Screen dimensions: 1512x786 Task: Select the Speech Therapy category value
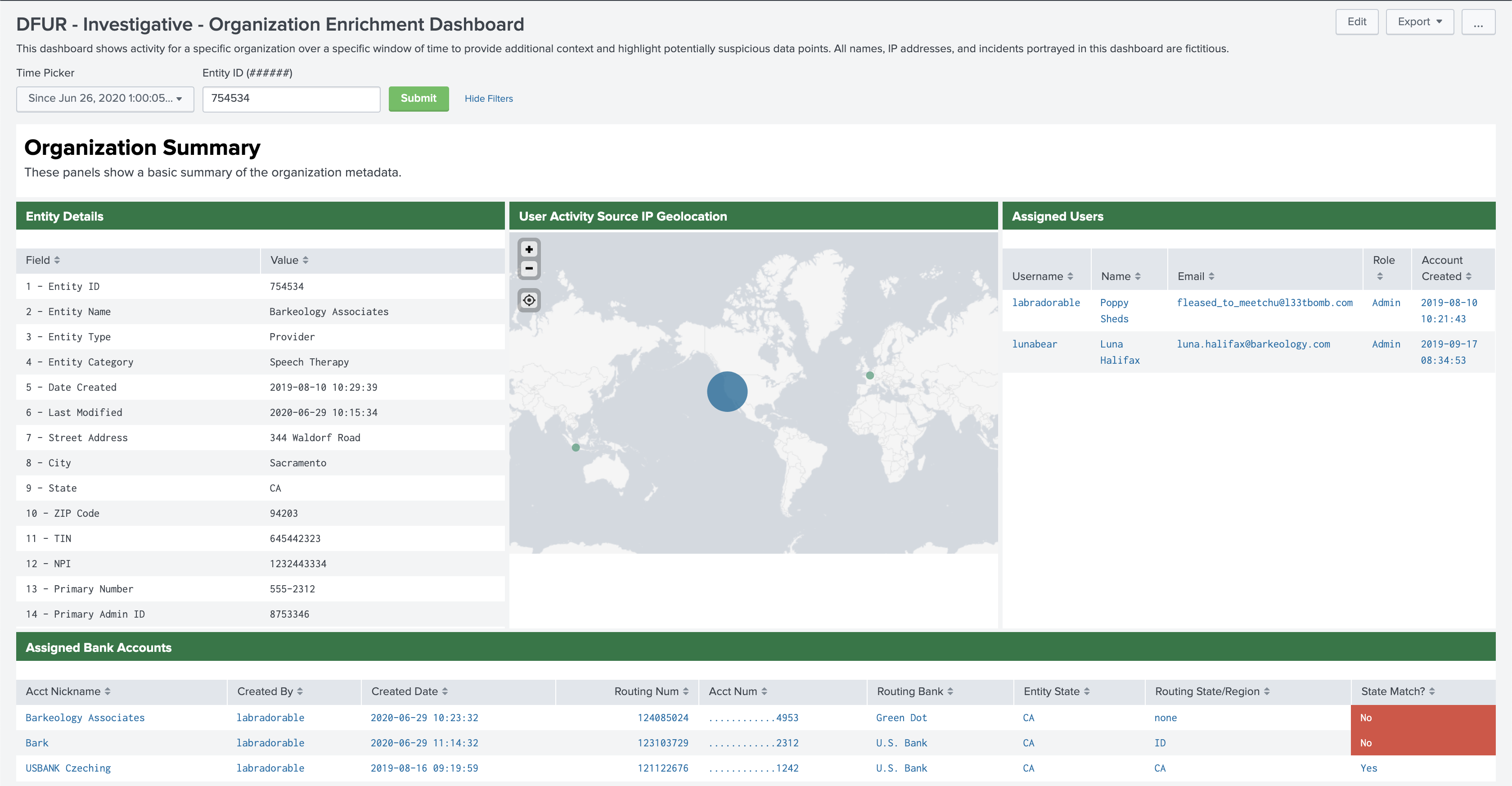point(309,362)
